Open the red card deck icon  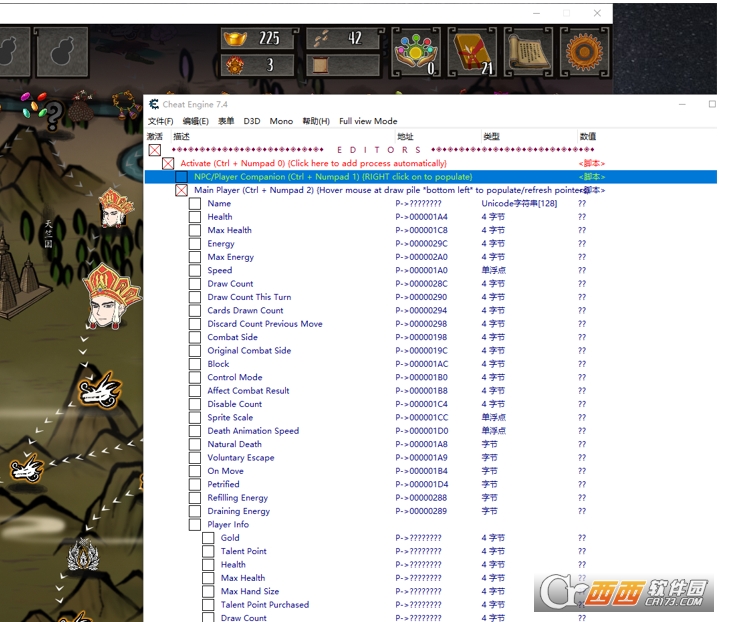470,51
